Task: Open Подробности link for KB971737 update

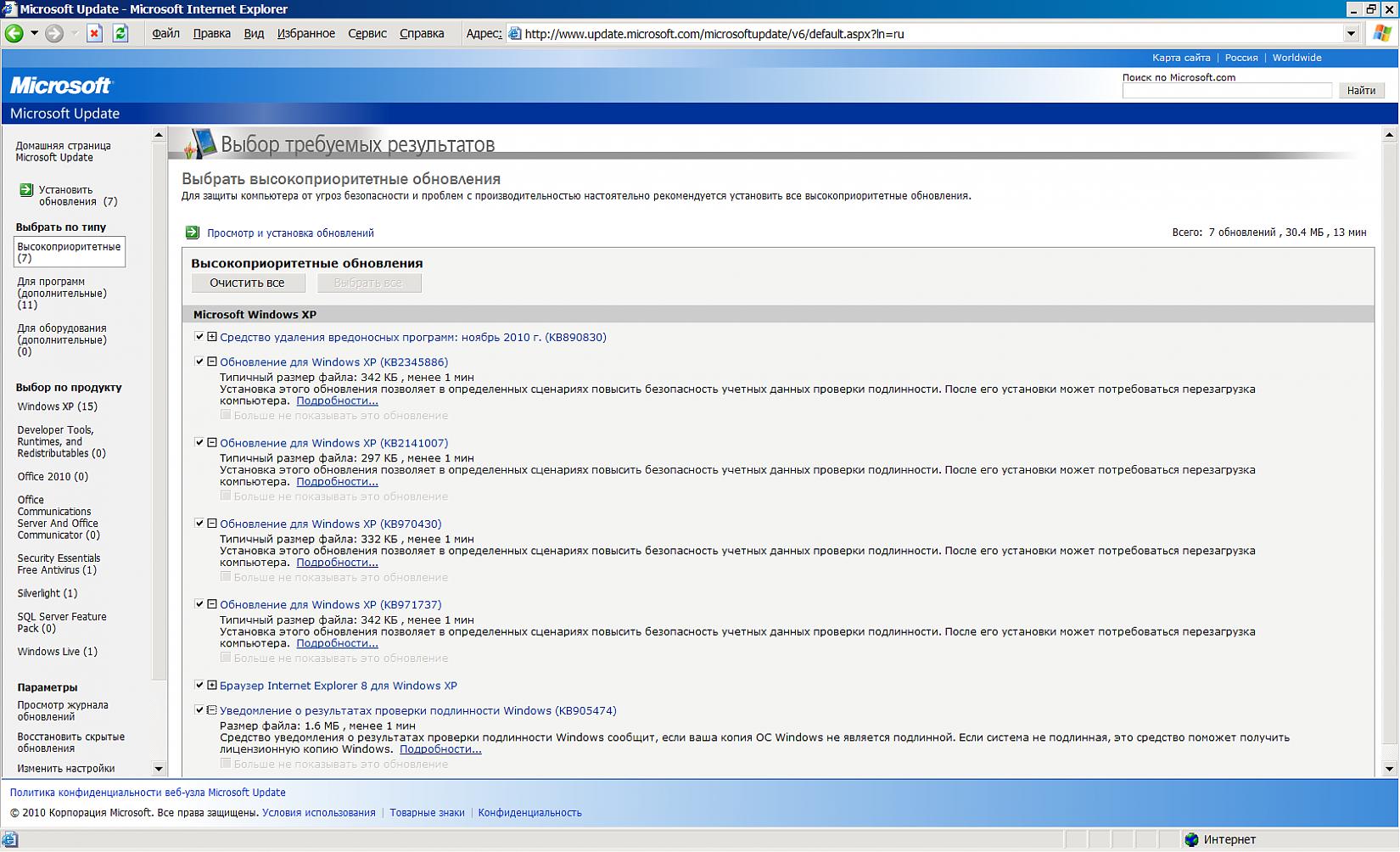Action: [x=337, y=643]
